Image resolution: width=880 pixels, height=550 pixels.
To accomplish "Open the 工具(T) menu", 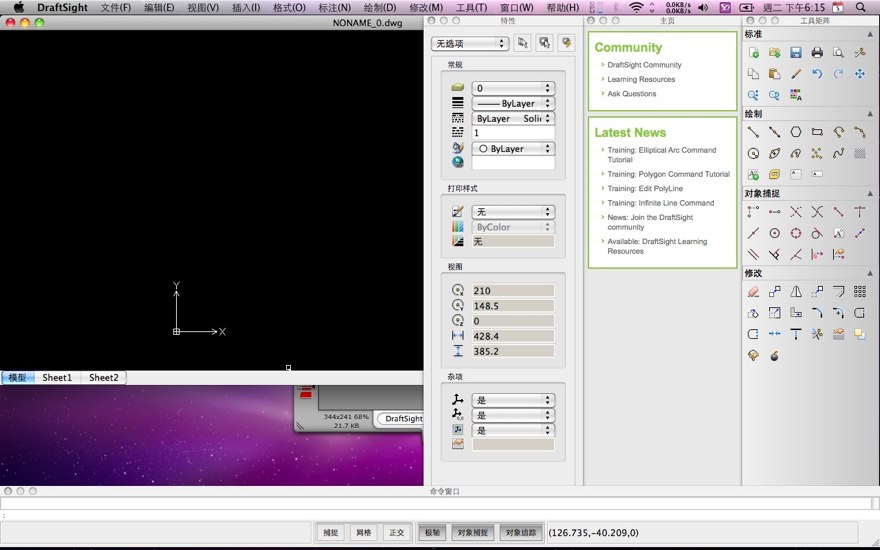I will [471, 7].
